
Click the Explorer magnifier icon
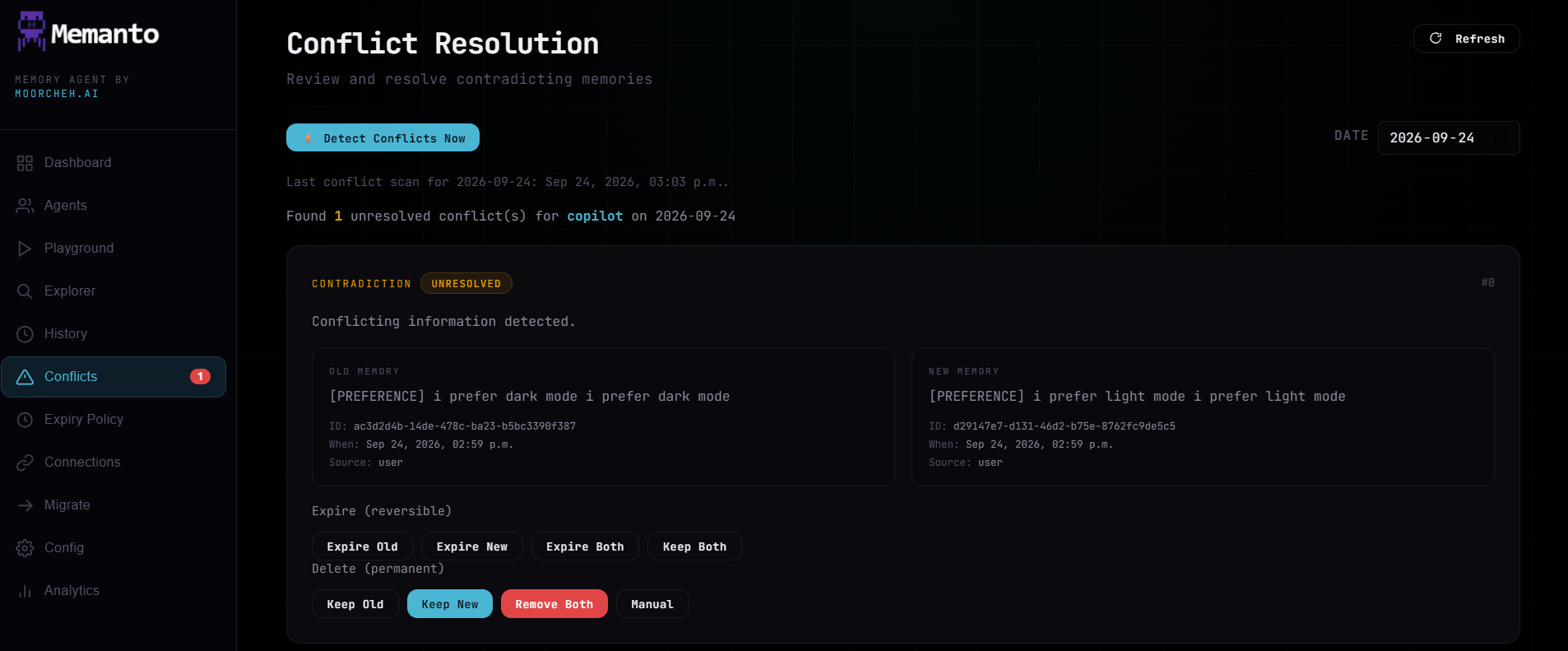[25, 291]
